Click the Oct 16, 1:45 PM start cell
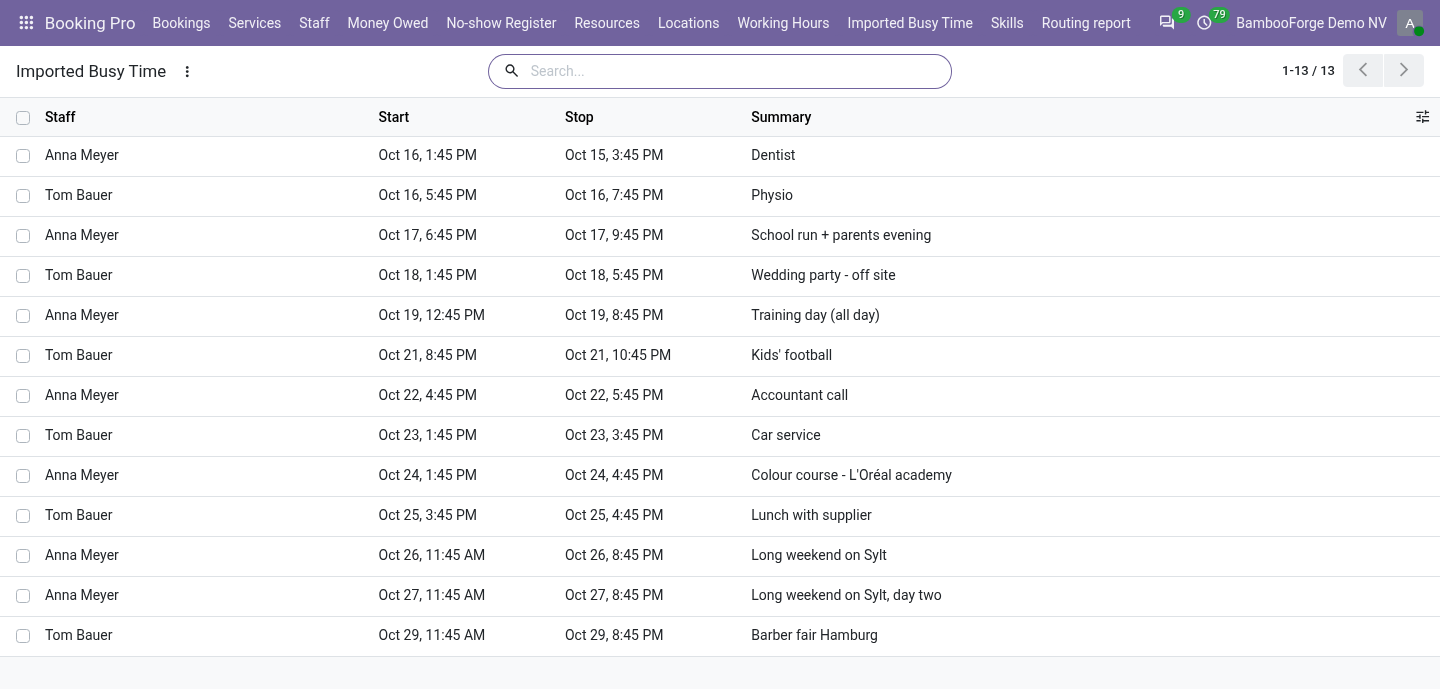Screen dimensions: 1440x689 428,155
